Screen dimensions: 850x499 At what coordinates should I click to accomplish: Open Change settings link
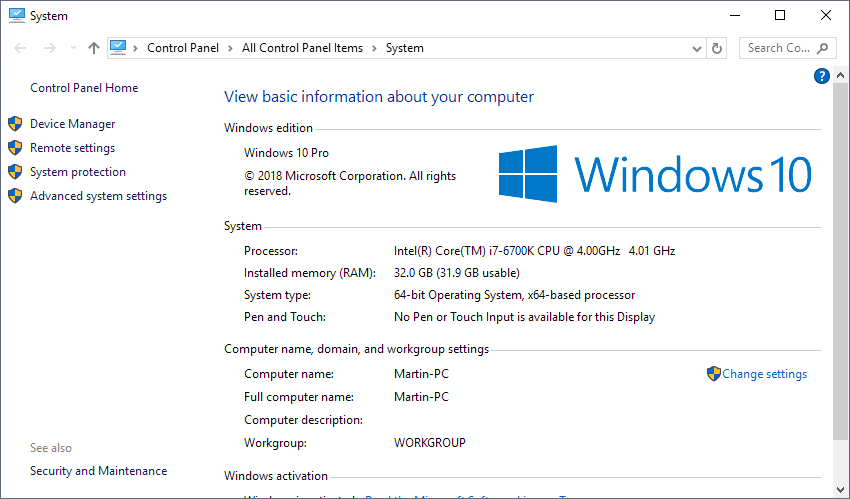pos(764,374)
